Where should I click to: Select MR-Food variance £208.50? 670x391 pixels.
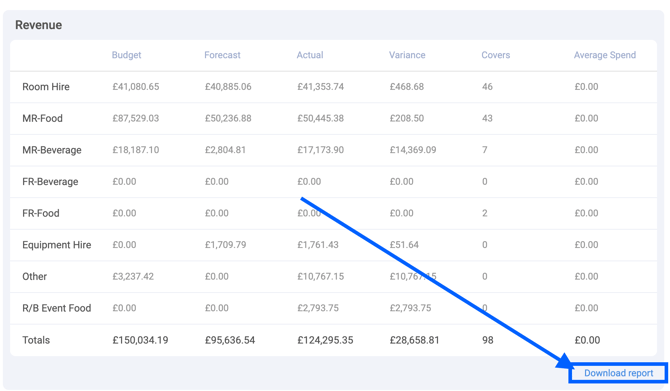406,118
